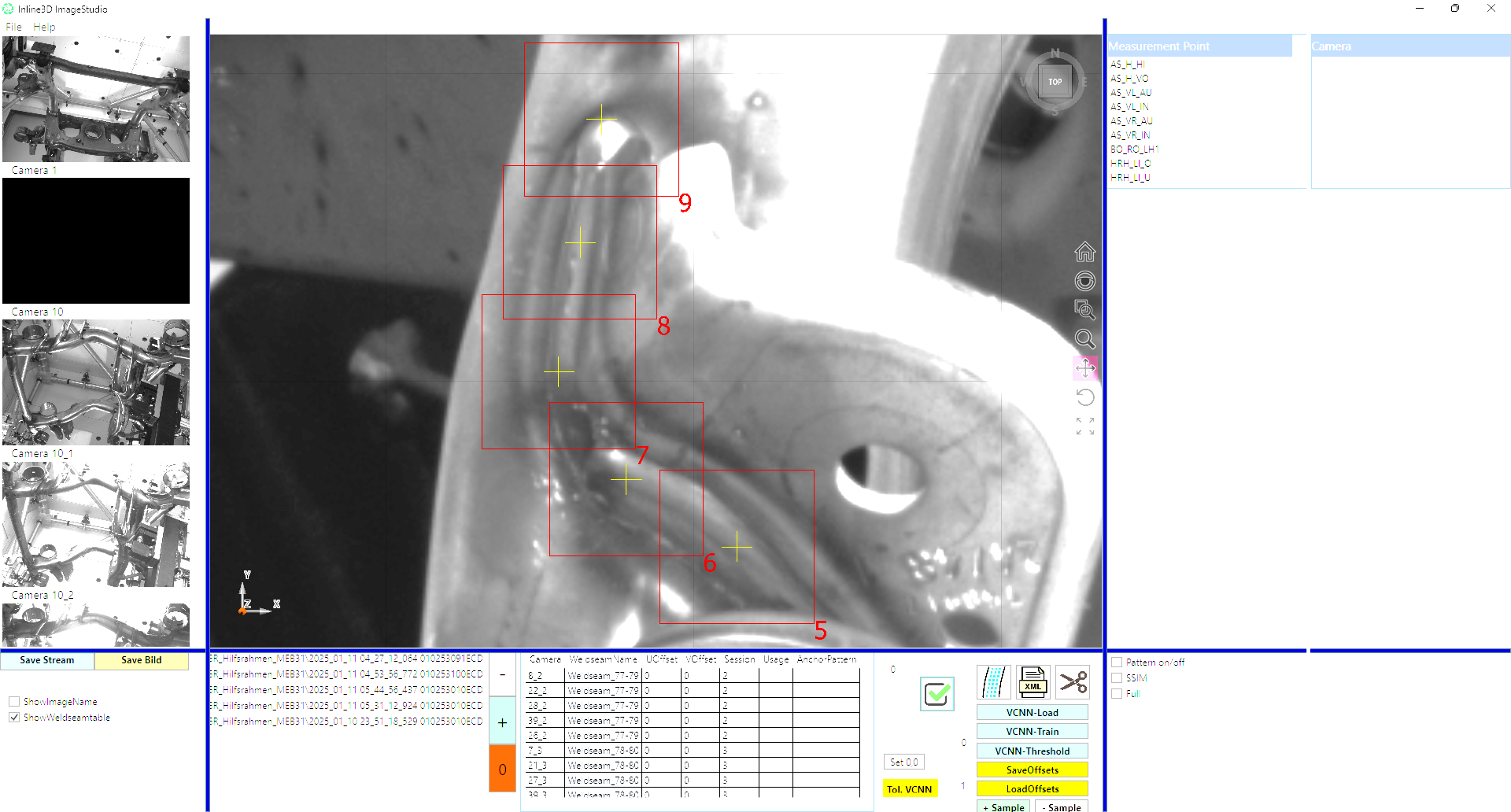Image resolution: width=1511 pixels, height=812 pixels.
Task: Click the Home view icon
Action: coord(1084,252)
